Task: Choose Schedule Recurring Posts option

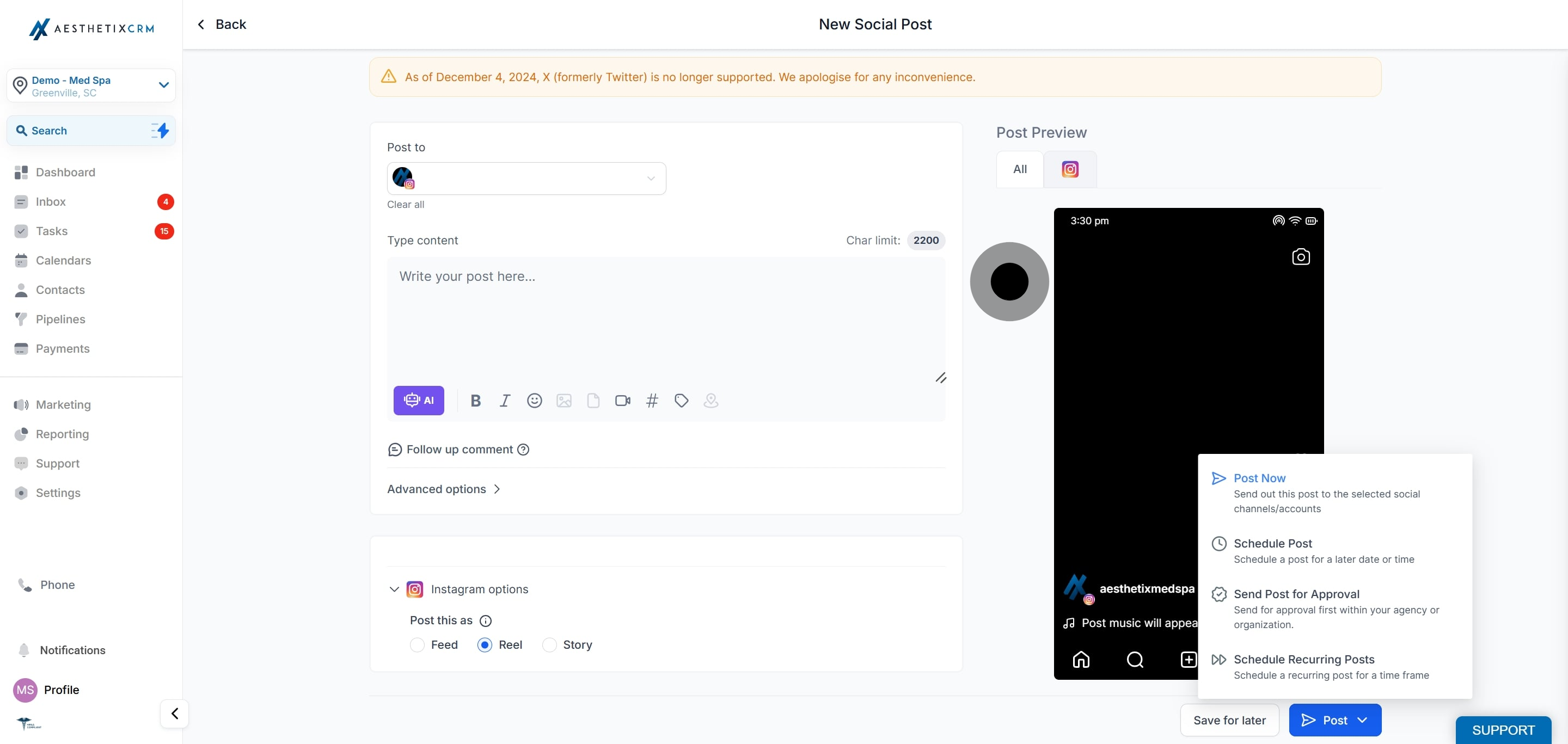Action: tap(1303, 660)
